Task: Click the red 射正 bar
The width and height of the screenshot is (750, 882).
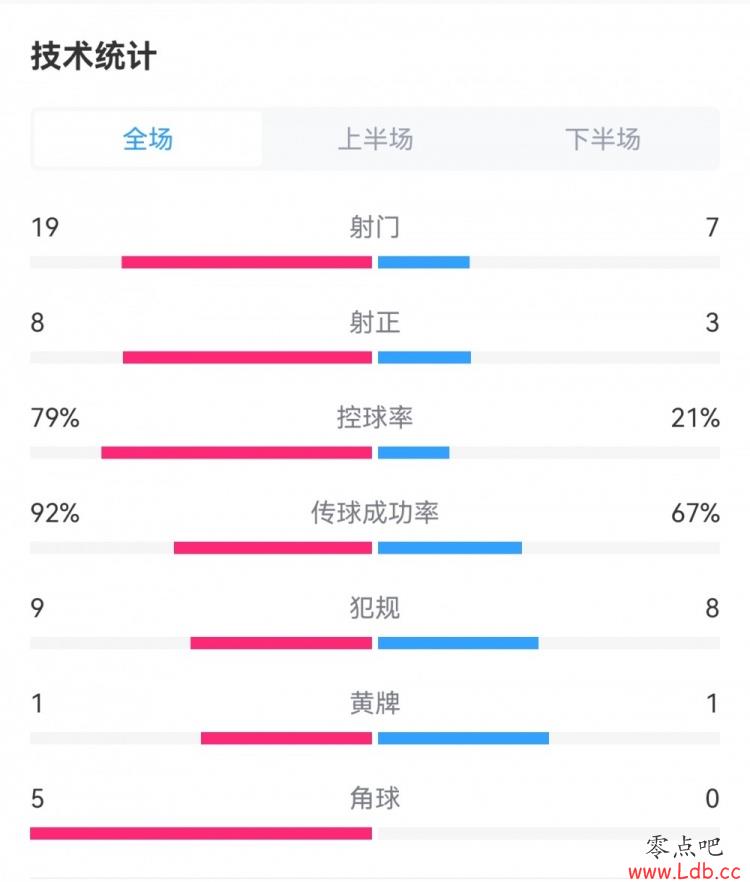Action: [x=247, y=357]
